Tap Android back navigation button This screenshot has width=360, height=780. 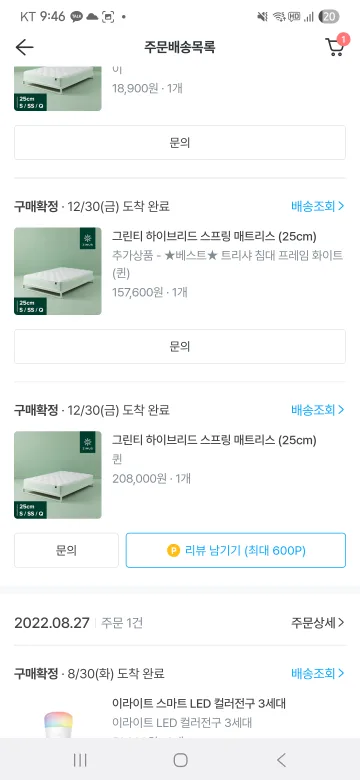click(281, 760)
